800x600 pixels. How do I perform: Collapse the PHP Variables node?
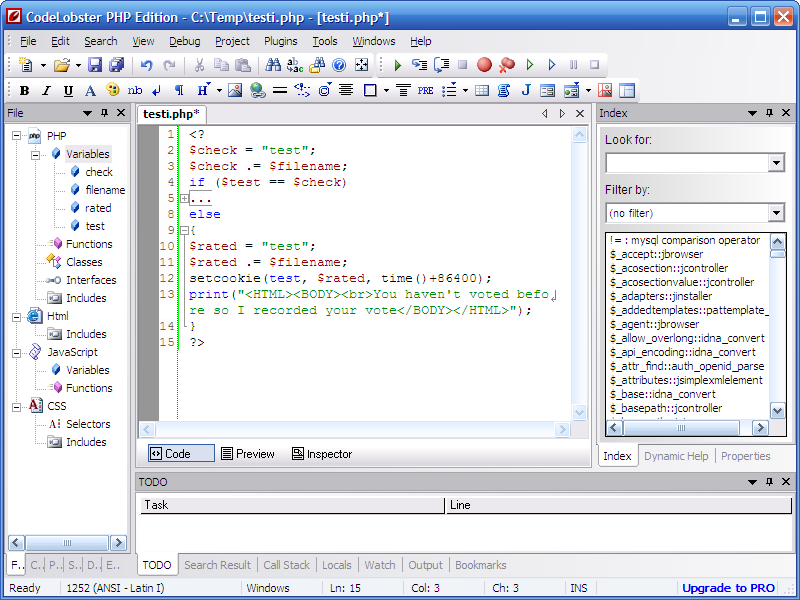point(35,154)
